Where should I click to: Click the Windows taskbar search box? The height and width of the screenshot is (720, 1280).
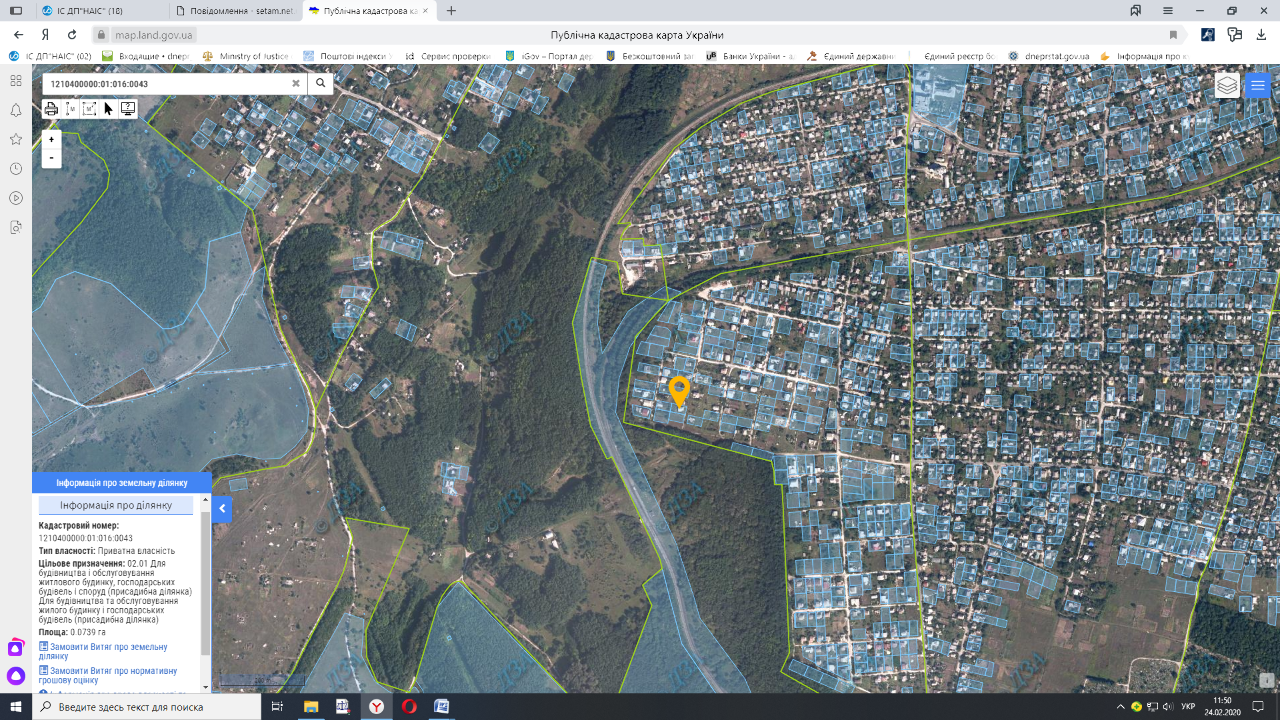(147, 707)
